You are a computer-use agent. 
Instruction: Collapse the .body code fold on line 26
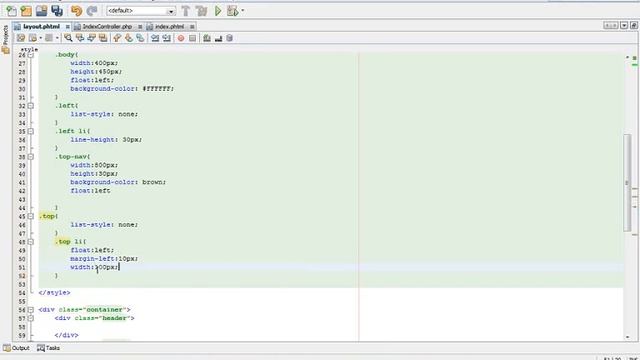[x=31, y=55]
